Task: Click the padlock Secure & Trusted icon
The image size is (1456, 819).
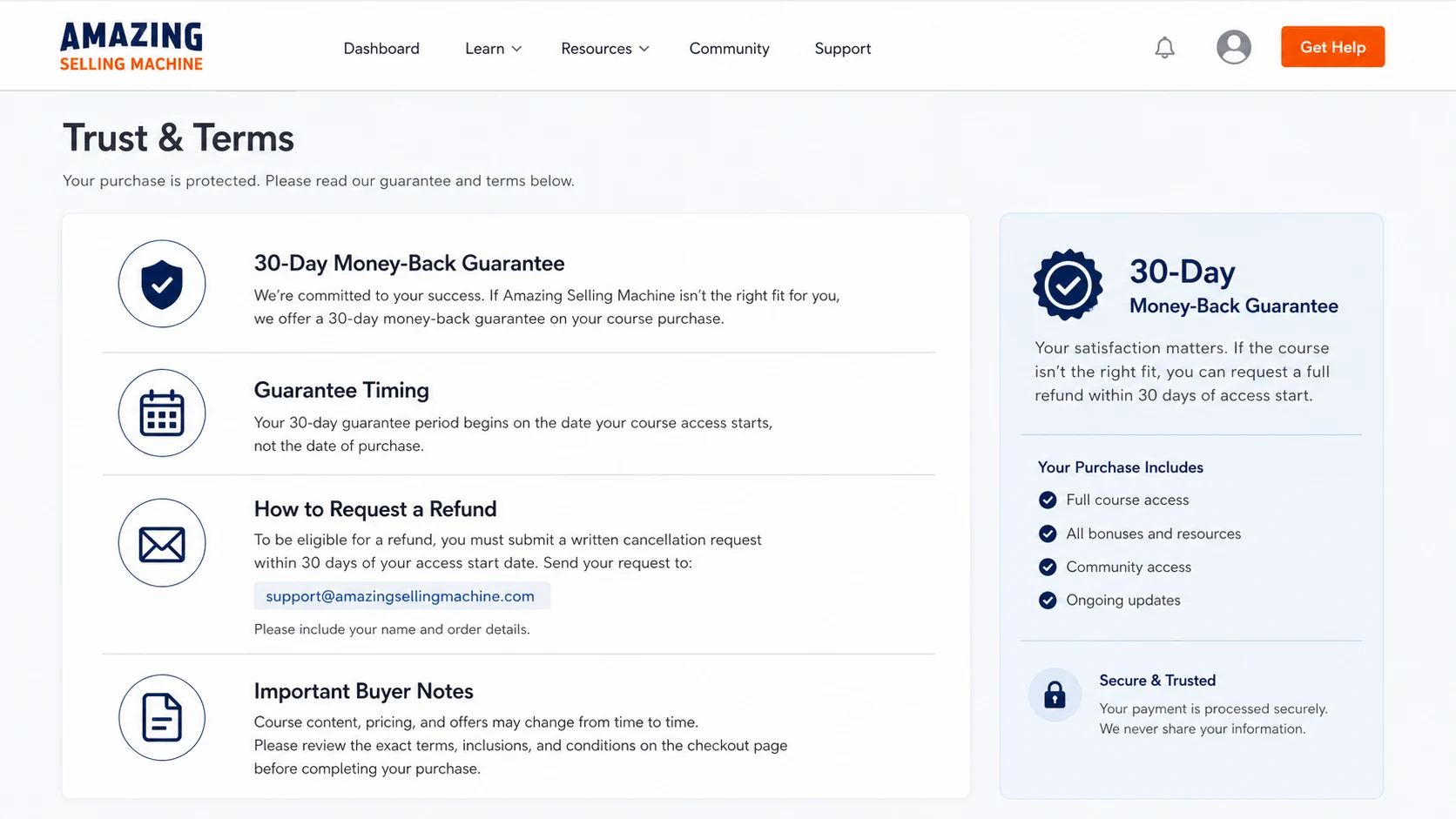Action: 1055,695
